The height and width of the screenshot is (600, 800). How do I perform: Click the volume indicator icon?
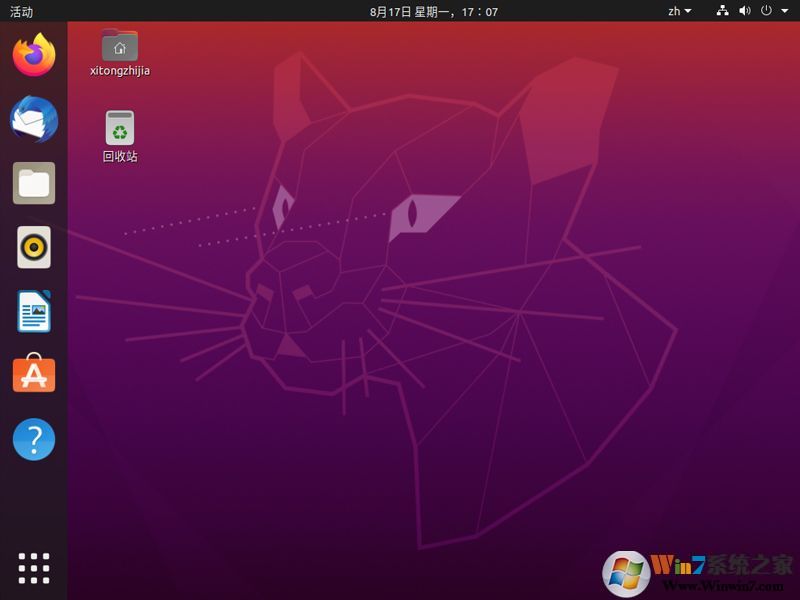coord(746,11)
